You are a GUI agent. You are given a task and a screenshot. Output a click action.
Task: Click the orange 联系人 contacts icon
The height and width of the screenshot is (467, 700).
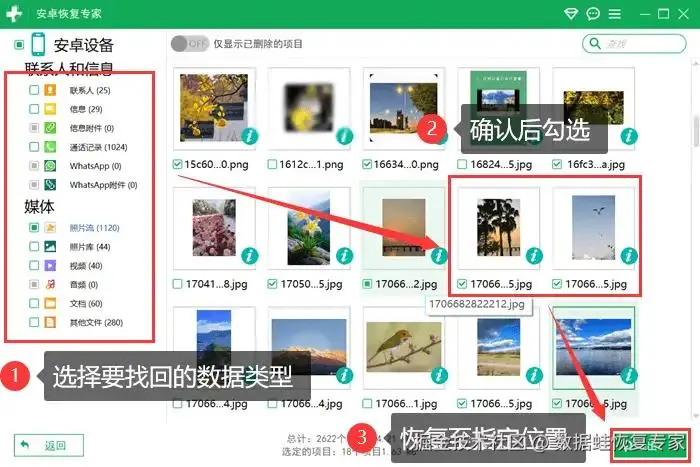click(50, 90)
